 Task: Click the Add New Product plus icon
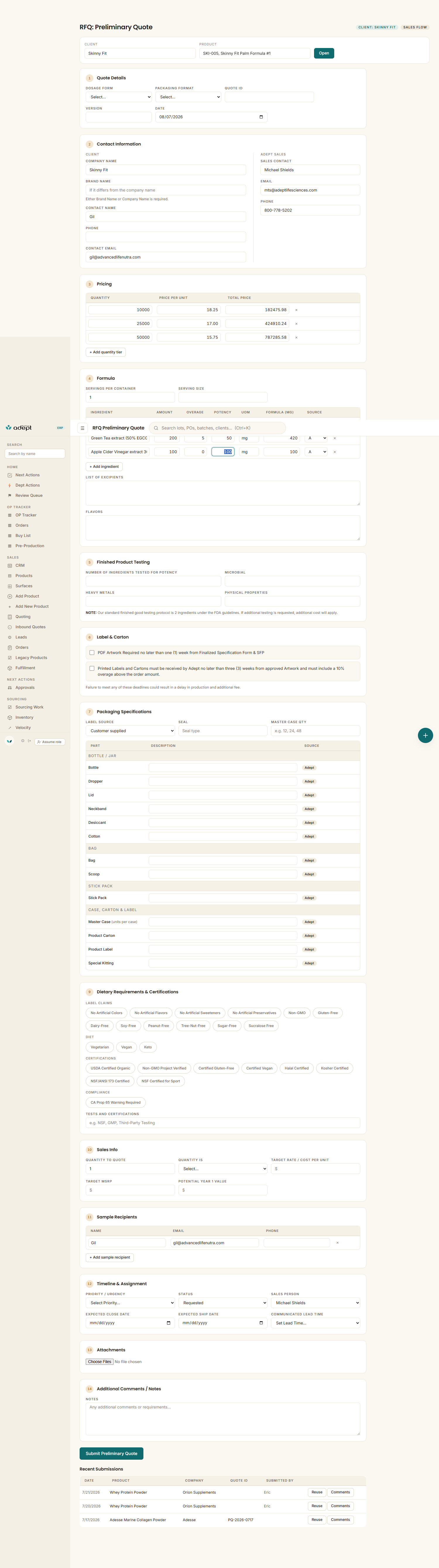(x=10, y=607)
